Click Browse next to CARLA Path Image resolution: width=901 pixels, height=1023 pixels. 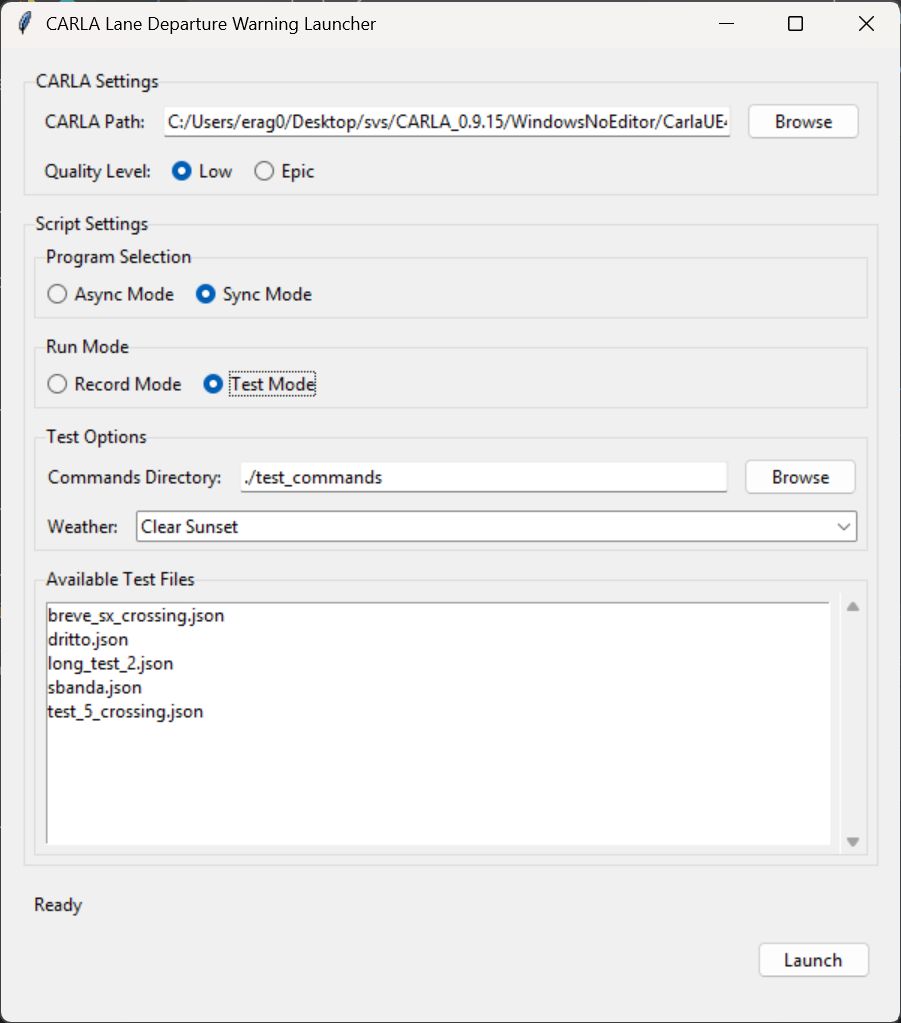coord(803,122)
